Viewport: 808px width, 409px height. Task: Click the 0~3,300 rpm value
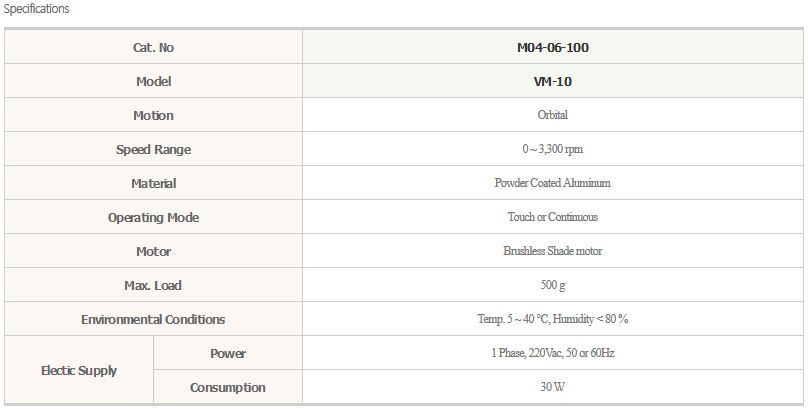(x=552, y=150)
